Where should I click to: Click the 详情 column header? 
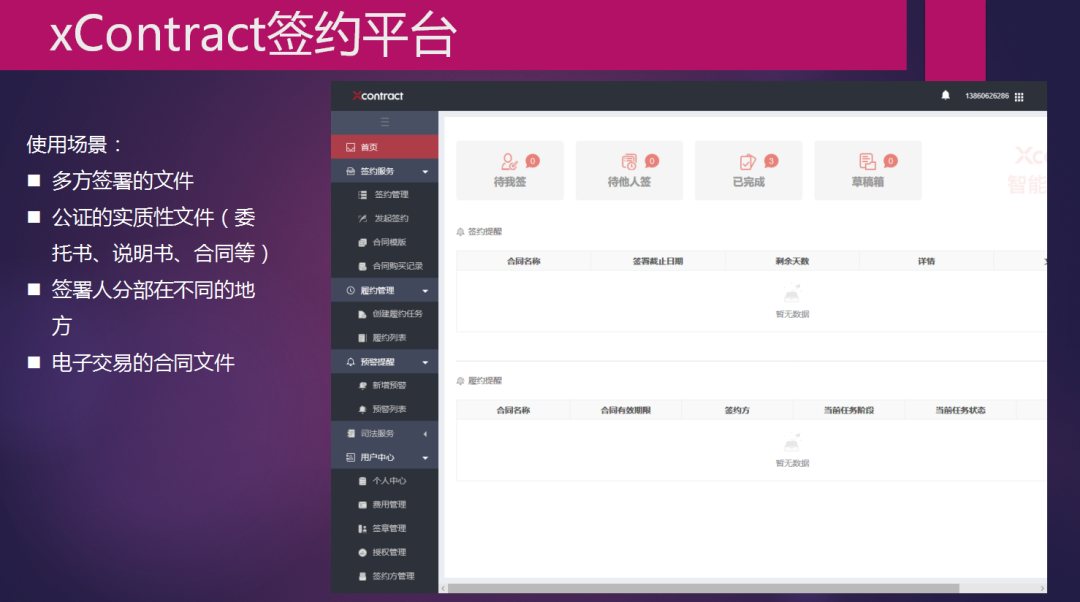pyautogui.click(x=926, y=261)
